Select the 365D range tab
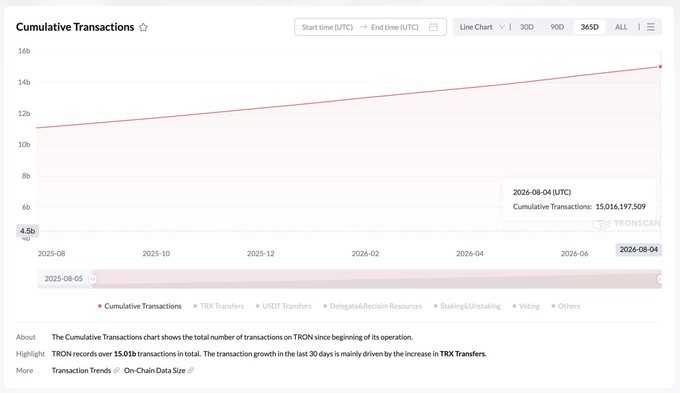The image size is (680, 393). coord(589,27)
